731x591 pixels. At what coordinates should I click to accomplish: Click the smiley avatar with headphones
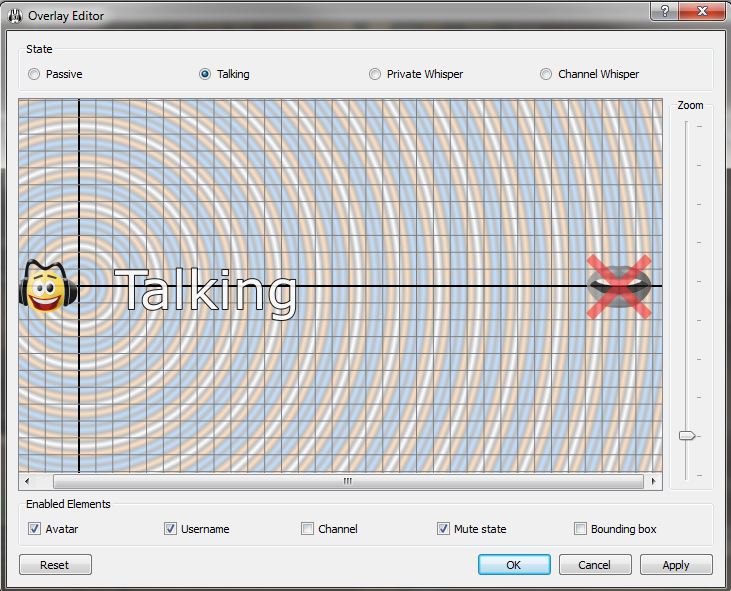click(x=43, y=286)
